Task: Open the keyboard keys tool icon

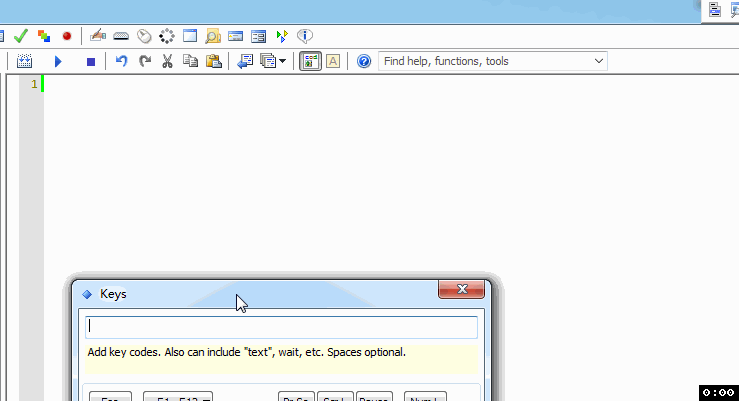Action: [x=120, y=36]
